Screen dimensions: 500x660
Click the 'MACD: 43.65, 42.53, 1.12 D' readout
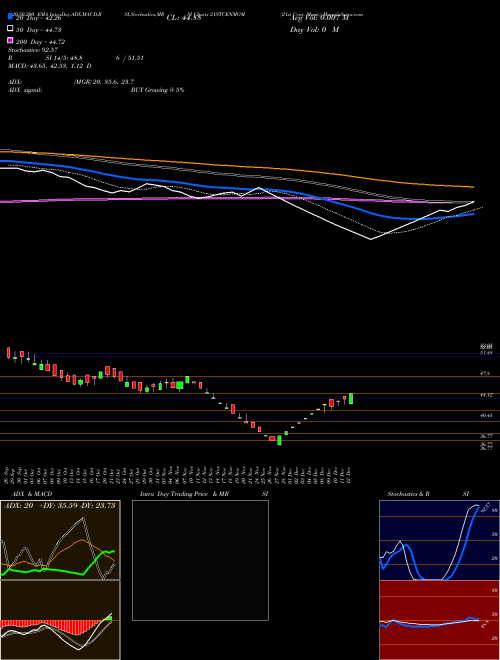pyautogui.click(x=50, y=66)
